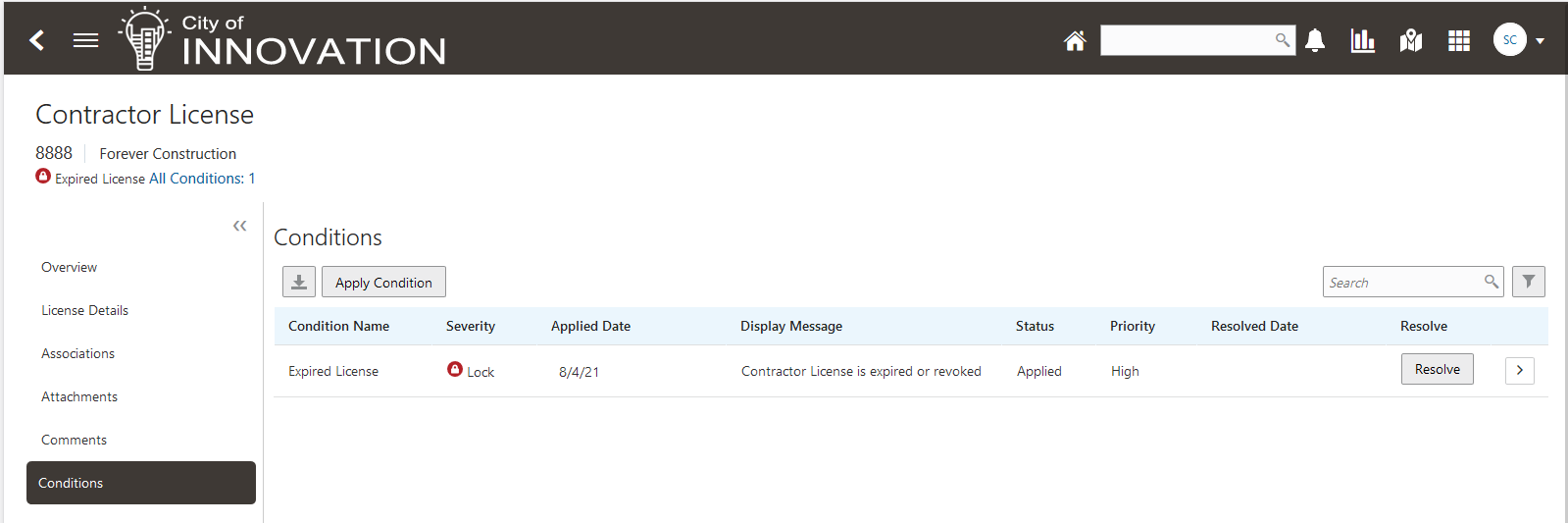1568x523 pixels.
Task: Open the bar chart dashboard icon
Action: 1362,40
